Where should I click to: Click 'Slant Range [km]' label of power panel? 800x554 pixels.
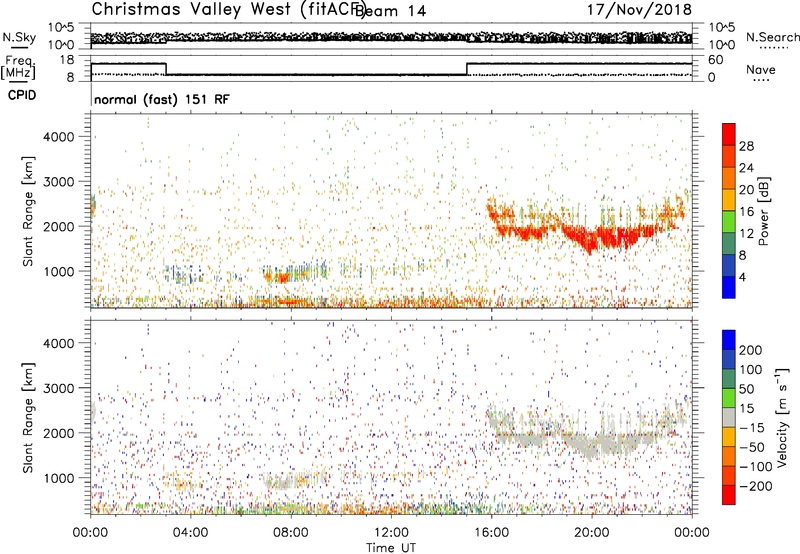coord(28,211)
